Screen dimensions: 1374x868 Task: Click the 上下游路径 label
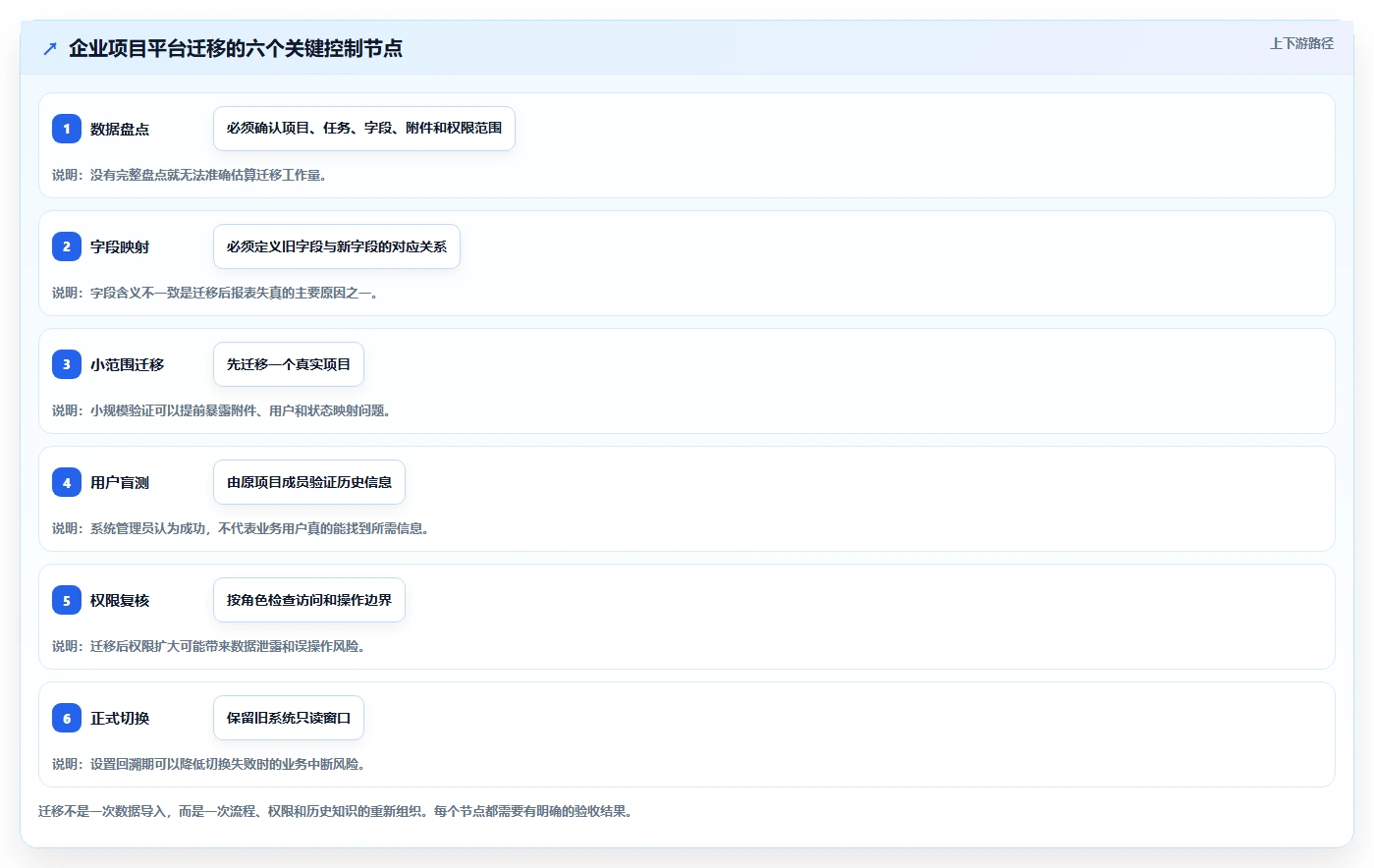[x=1301, y=43]
